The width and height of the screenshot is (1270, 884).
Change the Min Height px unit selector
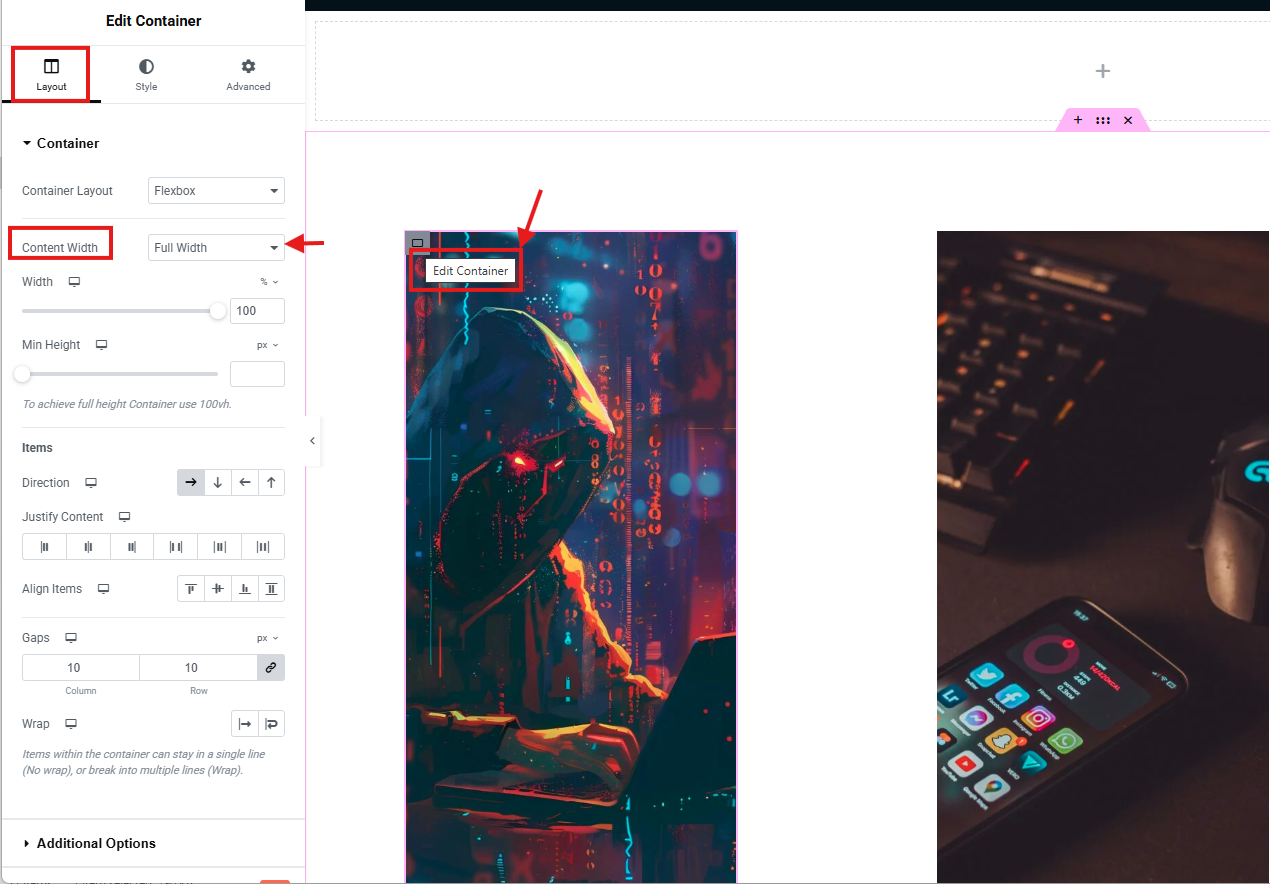[268, 345]
